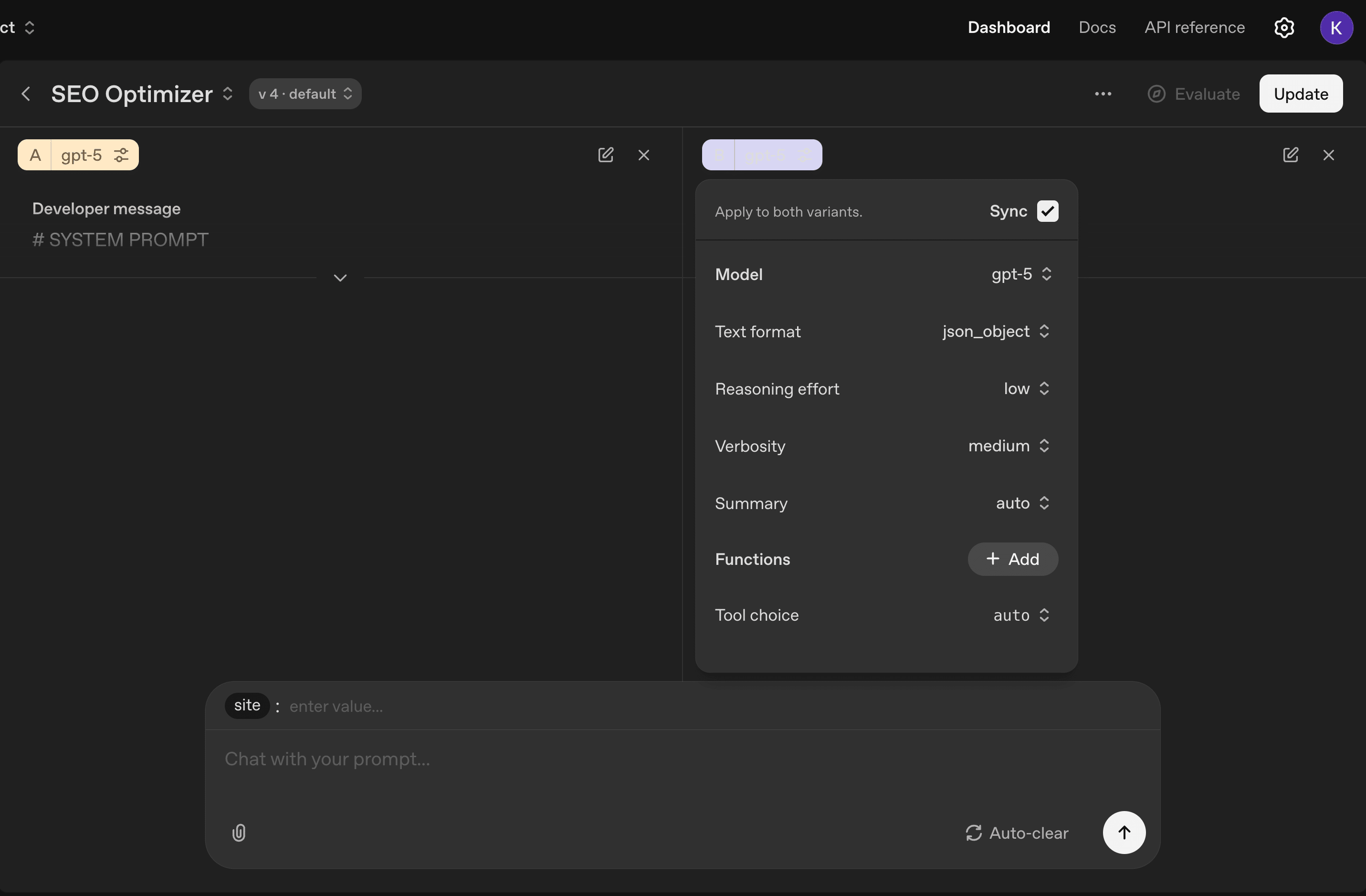Click the back arrow beside SEO Optimizer

(x=26, y=94)
